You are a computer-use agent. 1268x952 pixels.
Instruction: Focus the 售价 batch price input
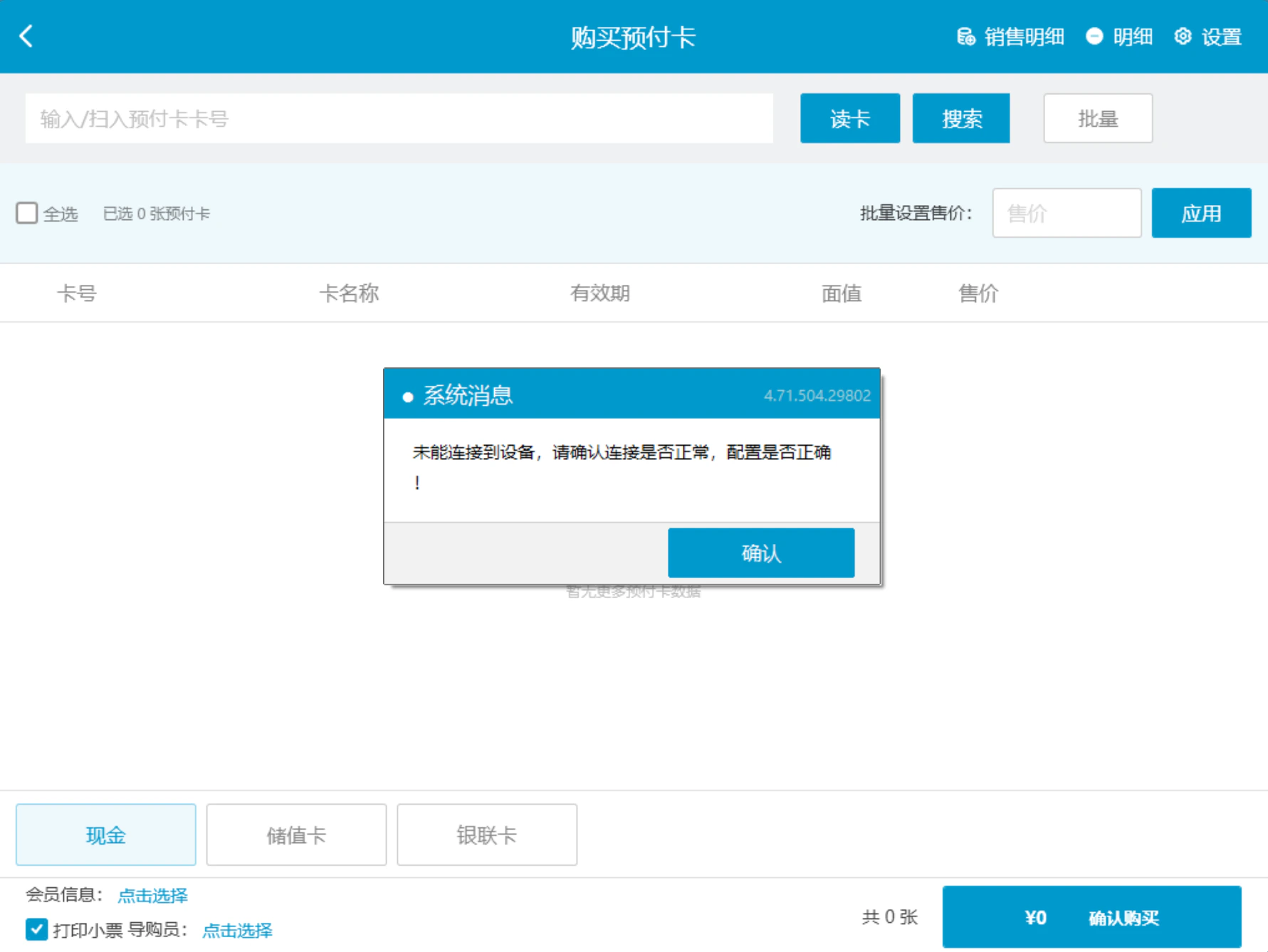pyautogui.click(x=1067, y=213)
